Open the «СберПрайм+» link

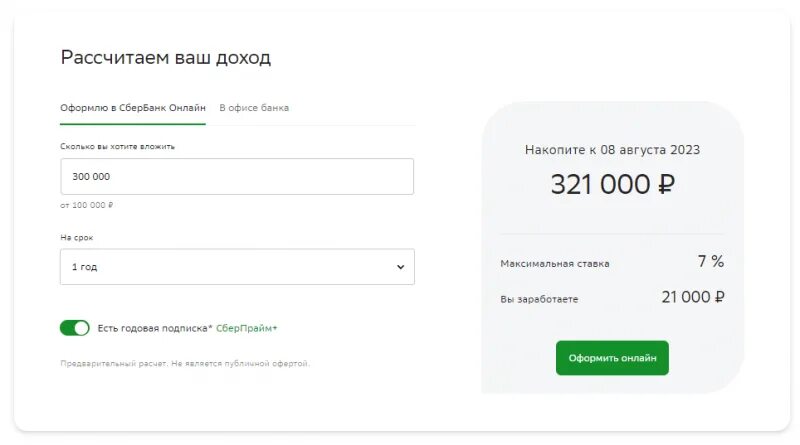coord(247,328)
